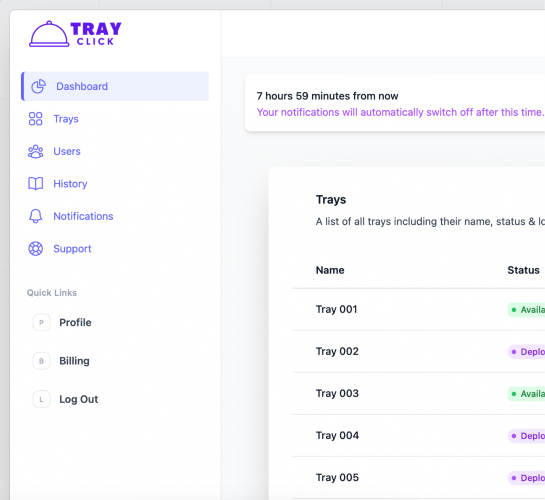Click the History open book icon
This screenshot has width=545, height=500.
point(35,183)
